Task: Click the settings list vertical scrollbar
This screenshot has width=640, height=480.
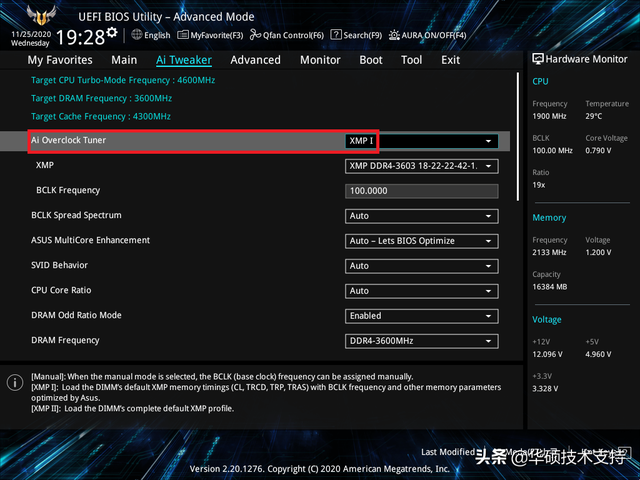Action: coord(518,137)
